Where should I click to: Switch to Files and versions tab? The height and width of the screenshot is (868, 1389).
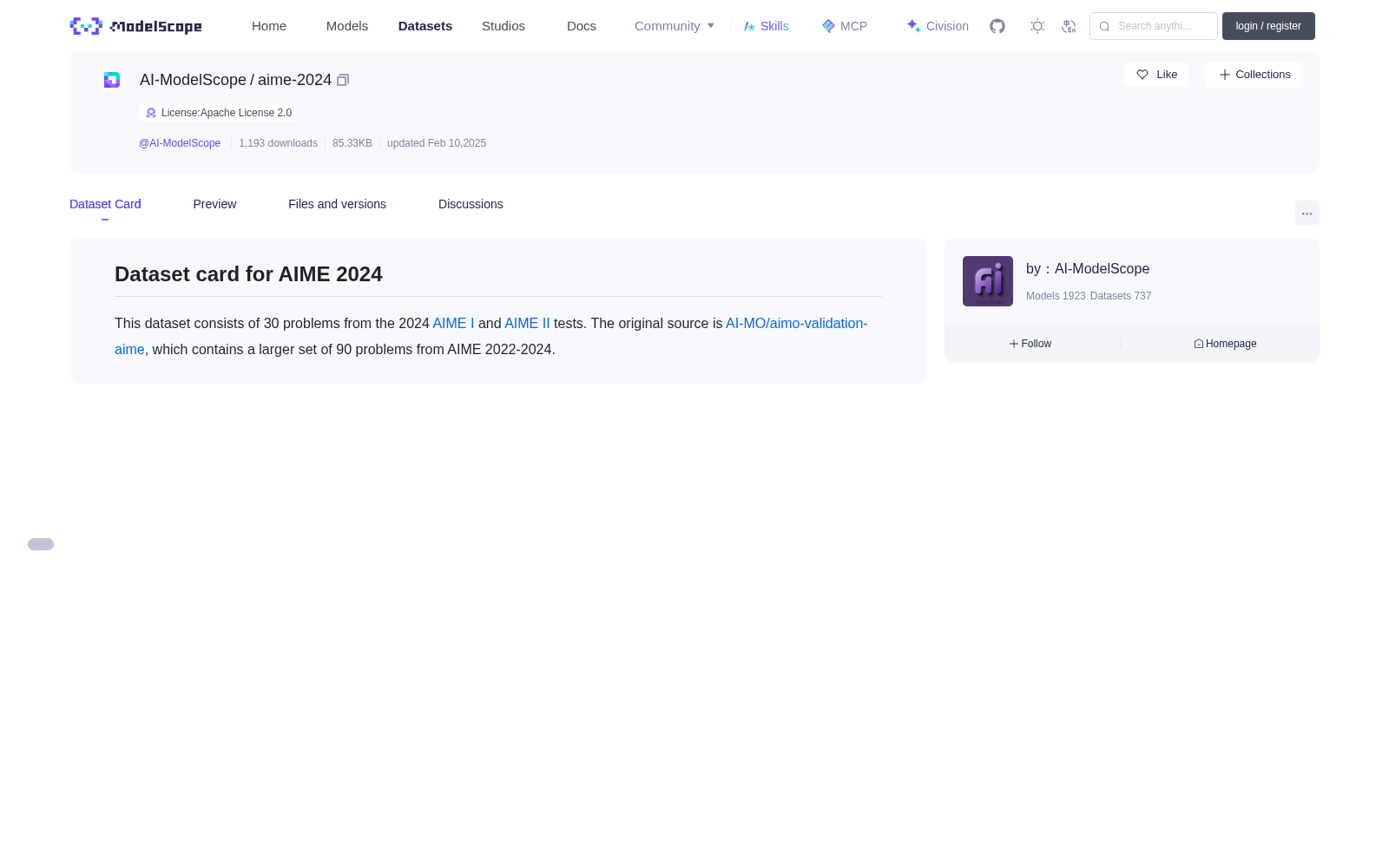[337, 204]
